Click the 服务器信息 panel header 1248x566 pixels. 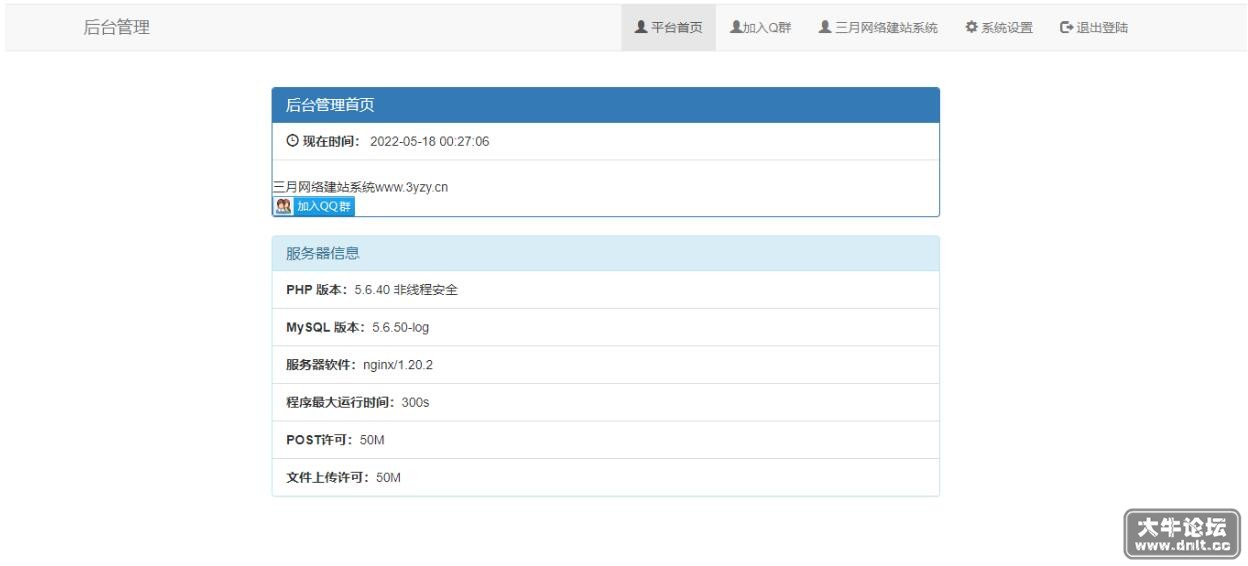[605, 253]
